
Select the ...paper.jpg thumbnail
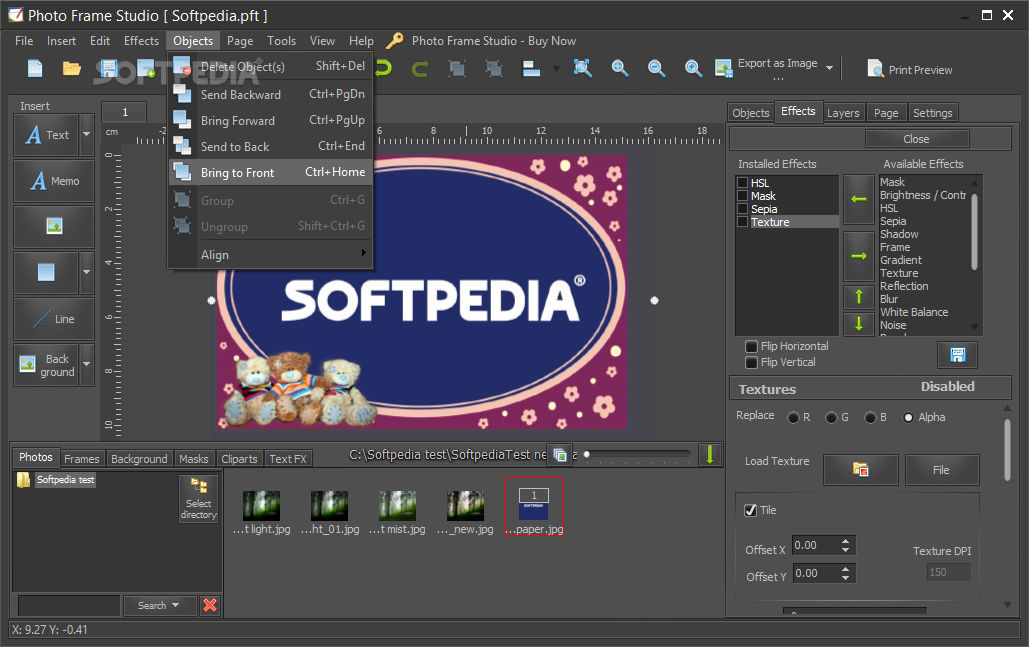pyautogui.click(x=534, y=506)
